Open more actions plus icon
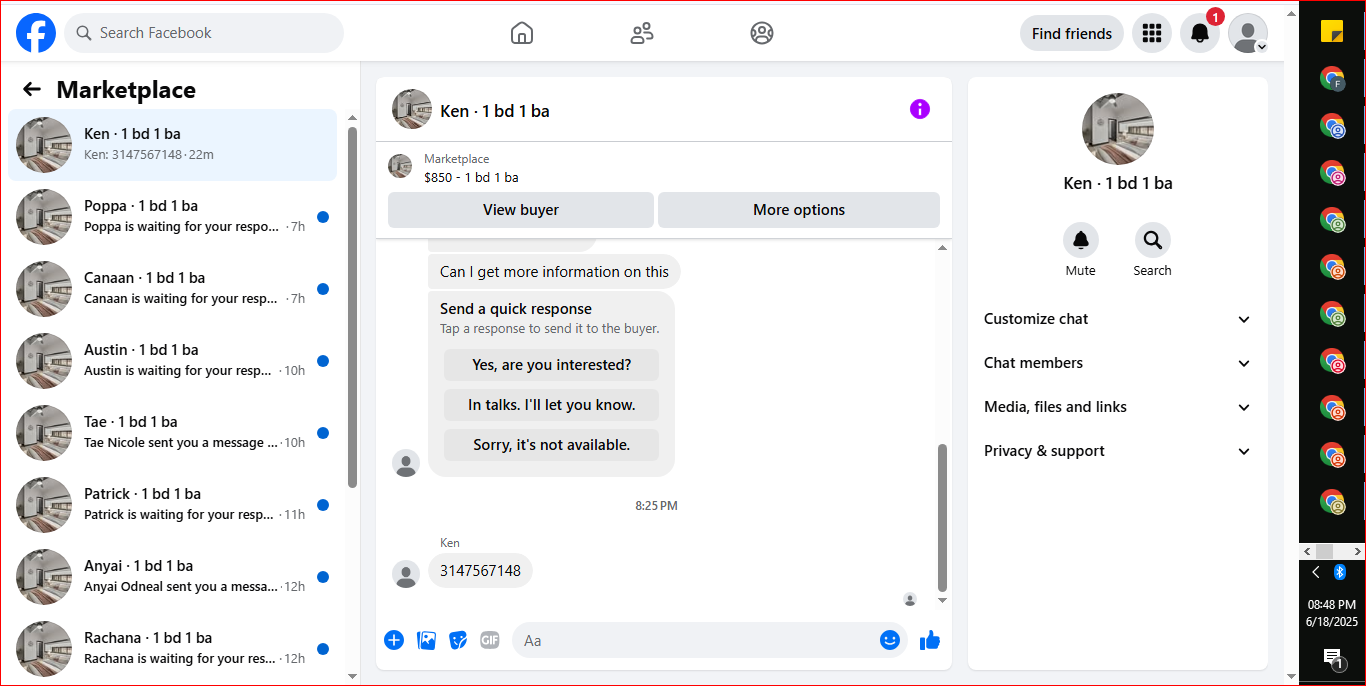Viewport: 1366px width, 686px height. [x=394, y=640]
